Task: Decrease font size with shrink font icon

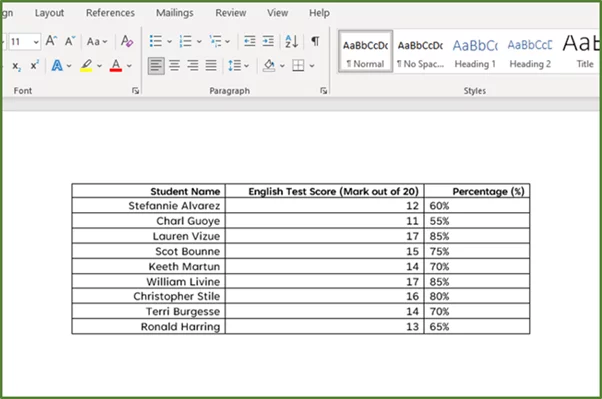Action: 69,41
